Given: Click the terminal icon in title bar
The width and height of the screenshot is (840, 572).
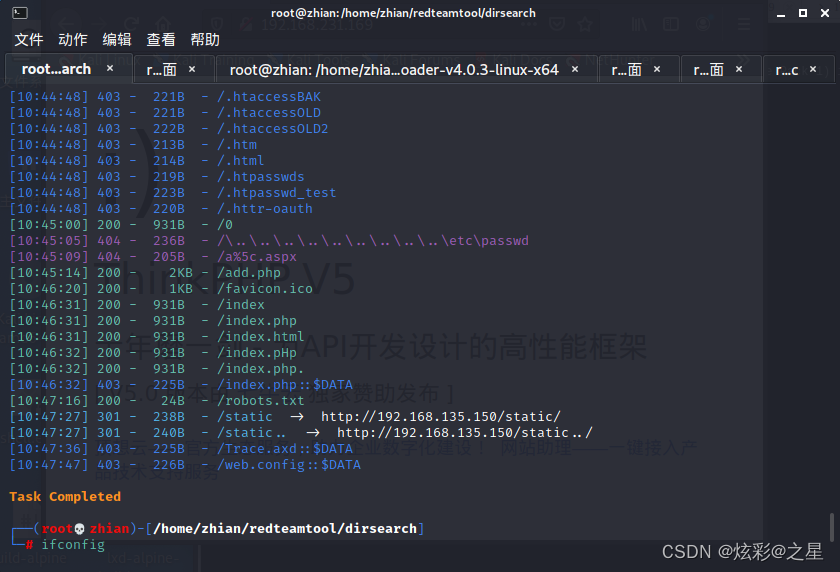Looking at the screenshot, I should click(20, 13).
